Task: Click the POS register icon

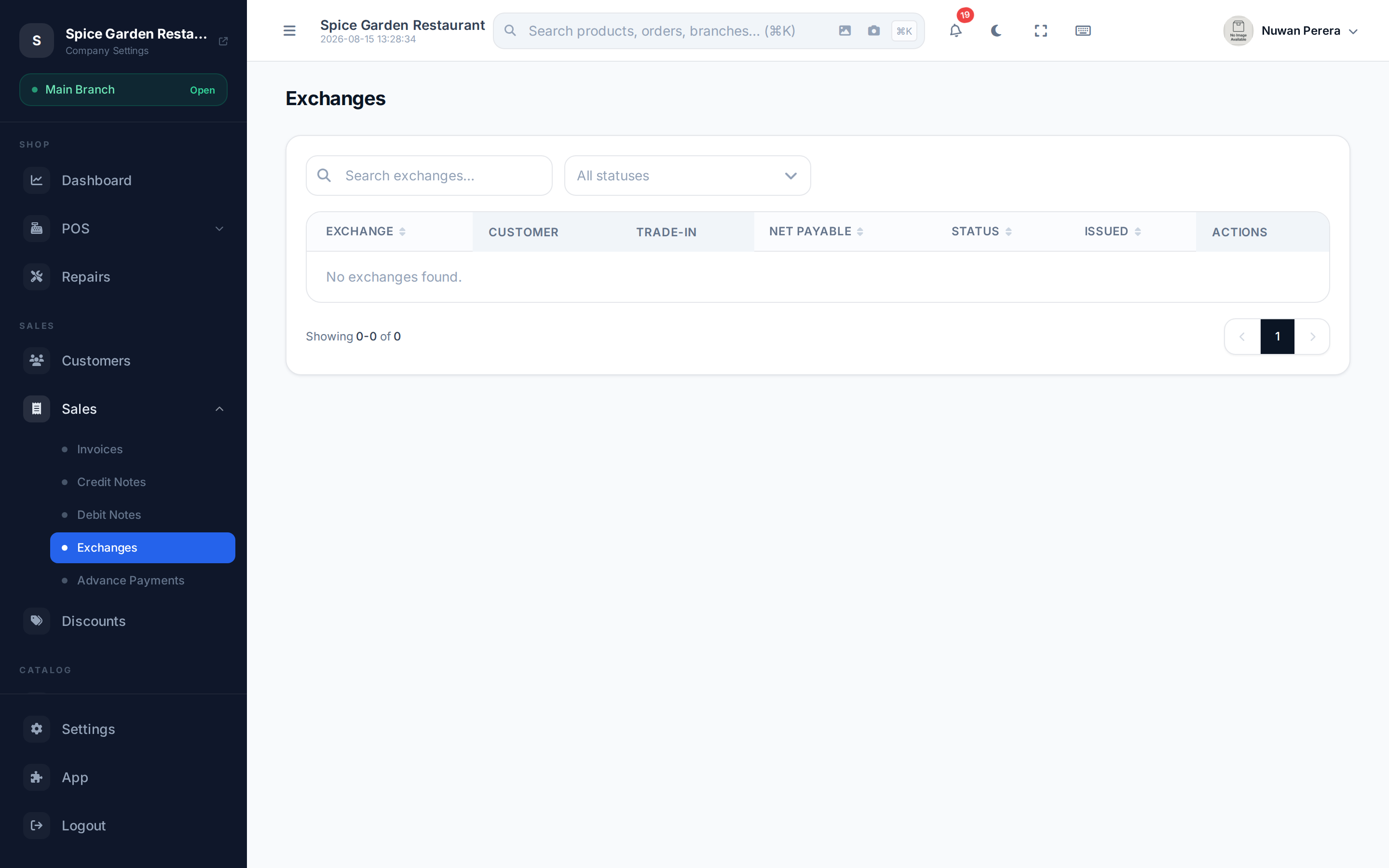Action: [x=37, y=229]
